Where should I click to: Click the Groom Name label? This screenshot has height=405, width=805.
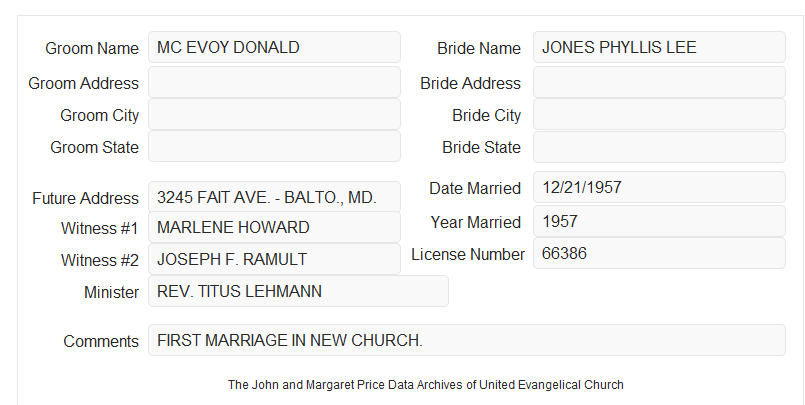(x=92, y=48)
